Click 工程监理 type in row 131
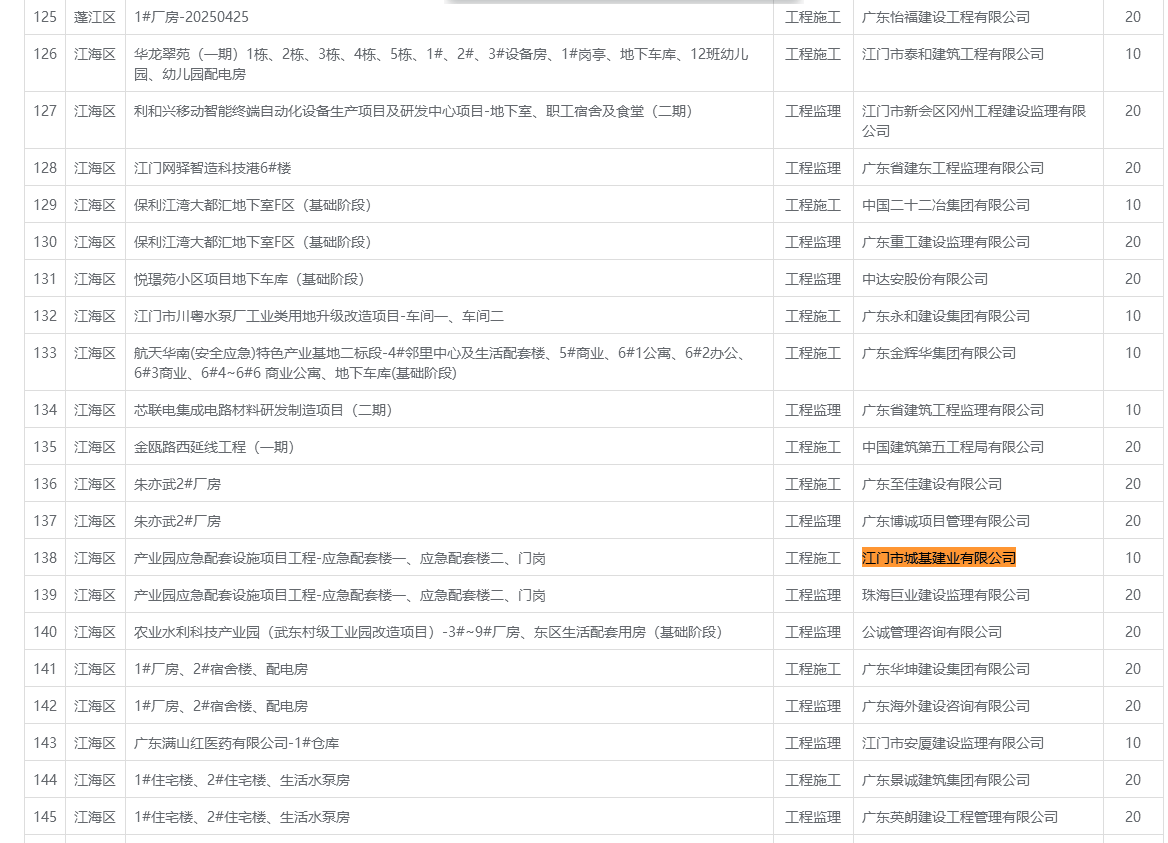 (x=813, y=279)
